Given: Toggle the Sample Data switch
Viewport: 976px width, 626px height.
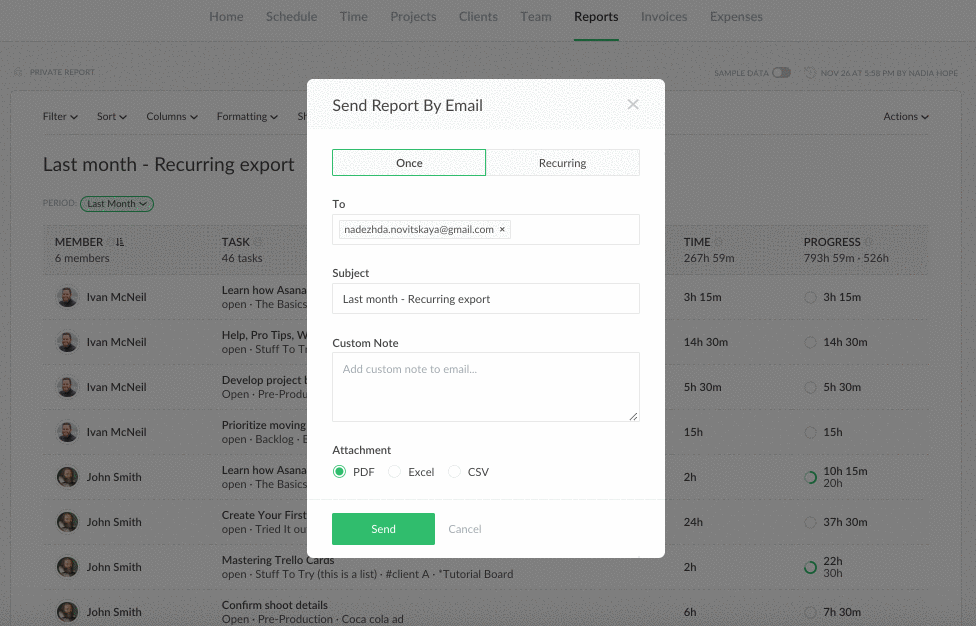Looking at the screenshot, I should [x=781, y=73].
